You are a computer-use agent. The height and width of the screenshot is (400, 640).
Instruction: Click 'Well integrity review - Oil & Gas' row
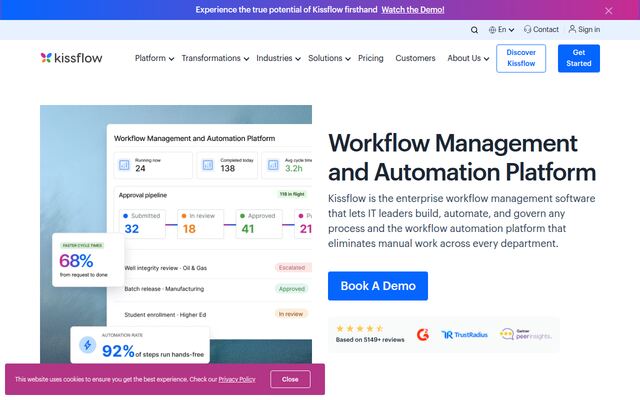166,268
